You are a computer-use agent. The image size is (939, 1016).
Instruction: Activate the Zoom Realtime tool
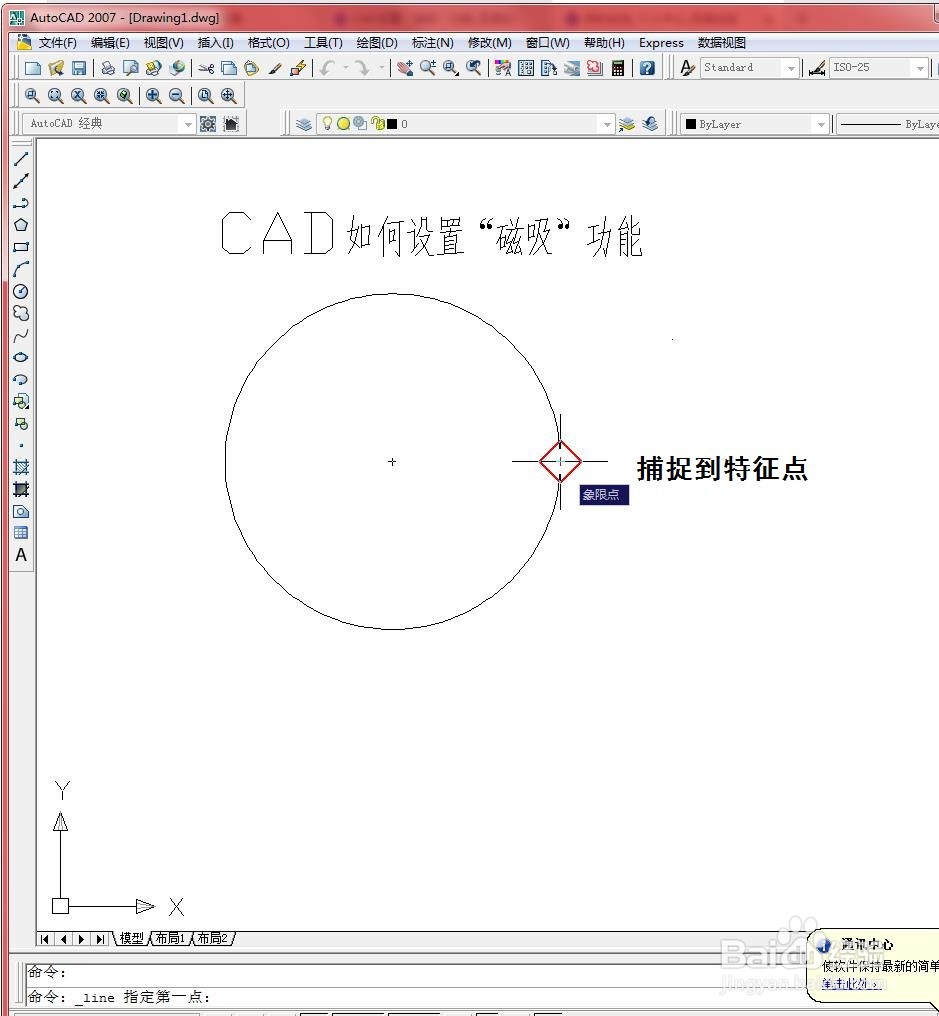coord(425,67)
